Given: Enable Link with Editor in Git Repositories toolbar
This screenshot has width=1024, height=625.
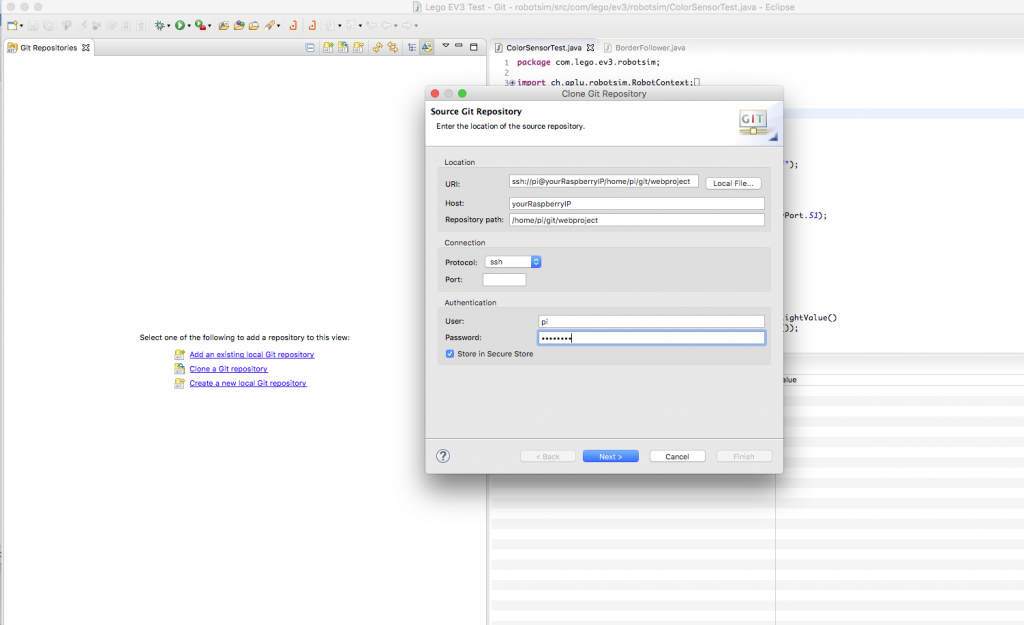Looking at the screenshot, I should click(x=428, y=47).
